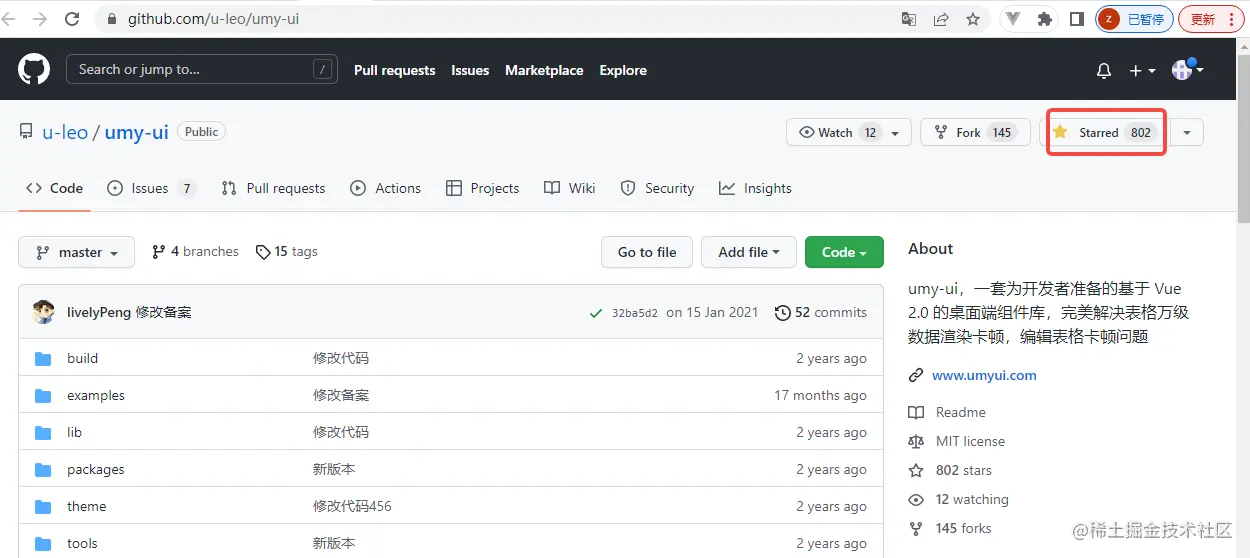Open the Add file dropdown
The width and height of the screenshot is (1250, 558).
[x=748, y=252]
